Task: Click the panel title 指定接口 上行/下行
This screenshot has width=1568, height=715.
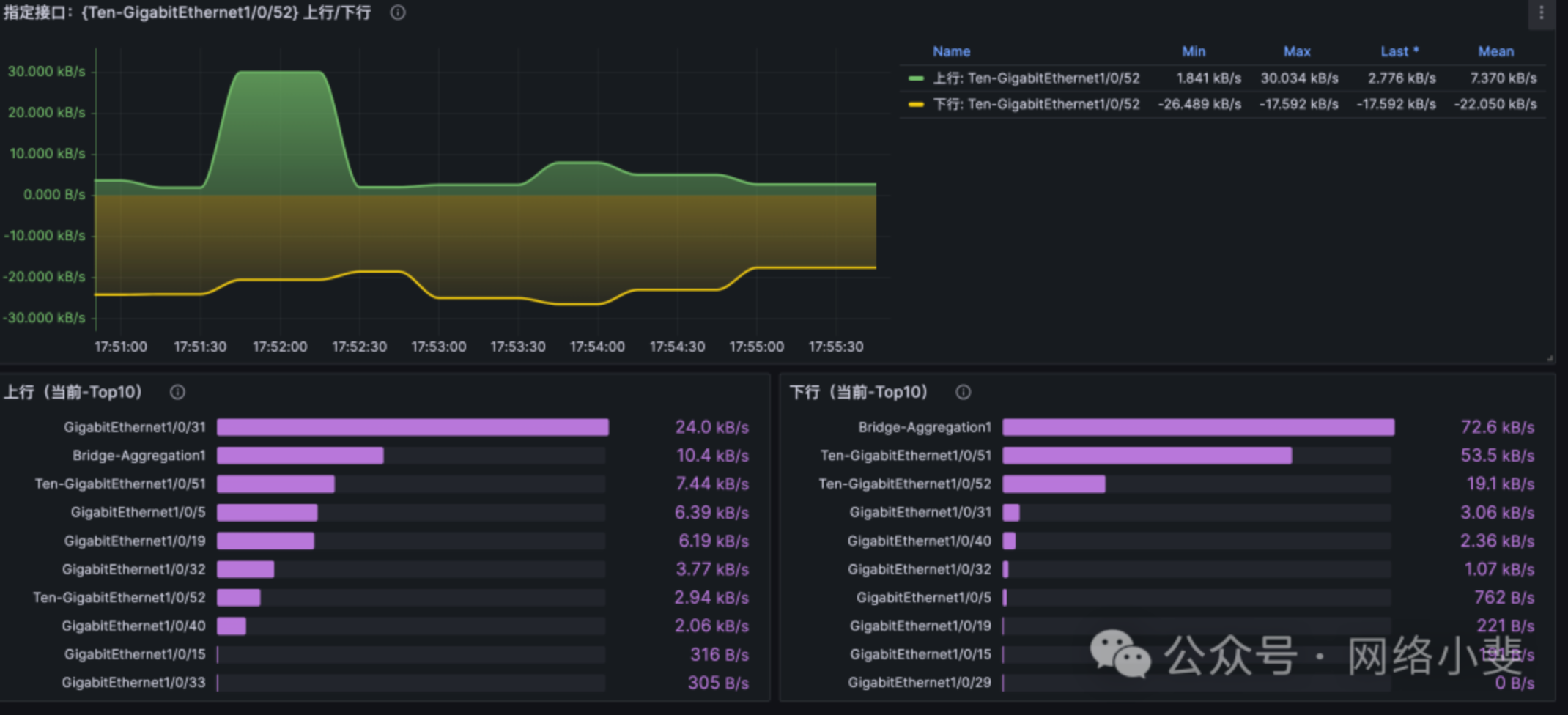Action: click(x=188, y=12)
